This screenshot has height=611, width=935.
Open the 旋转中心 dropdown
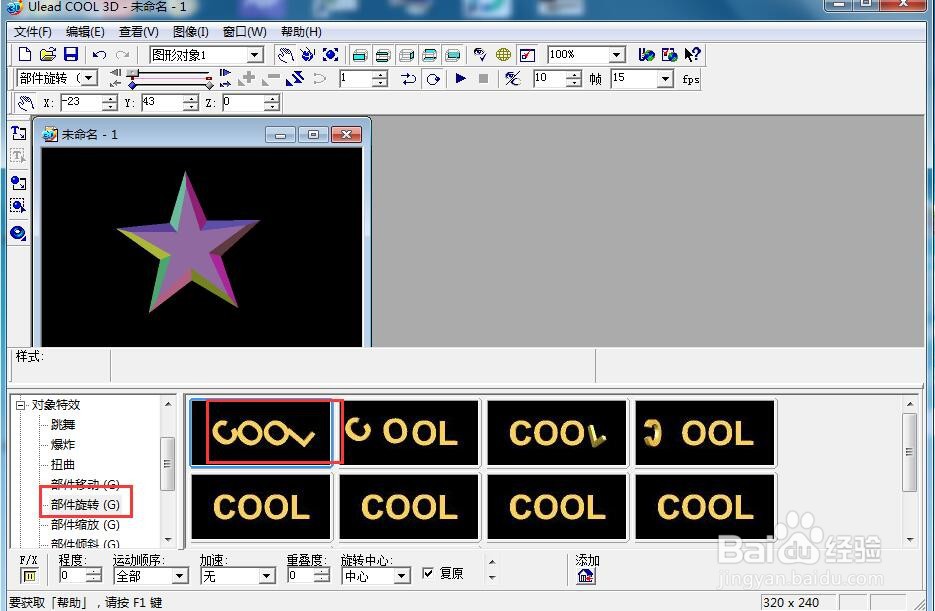click(x=402, y=576)
